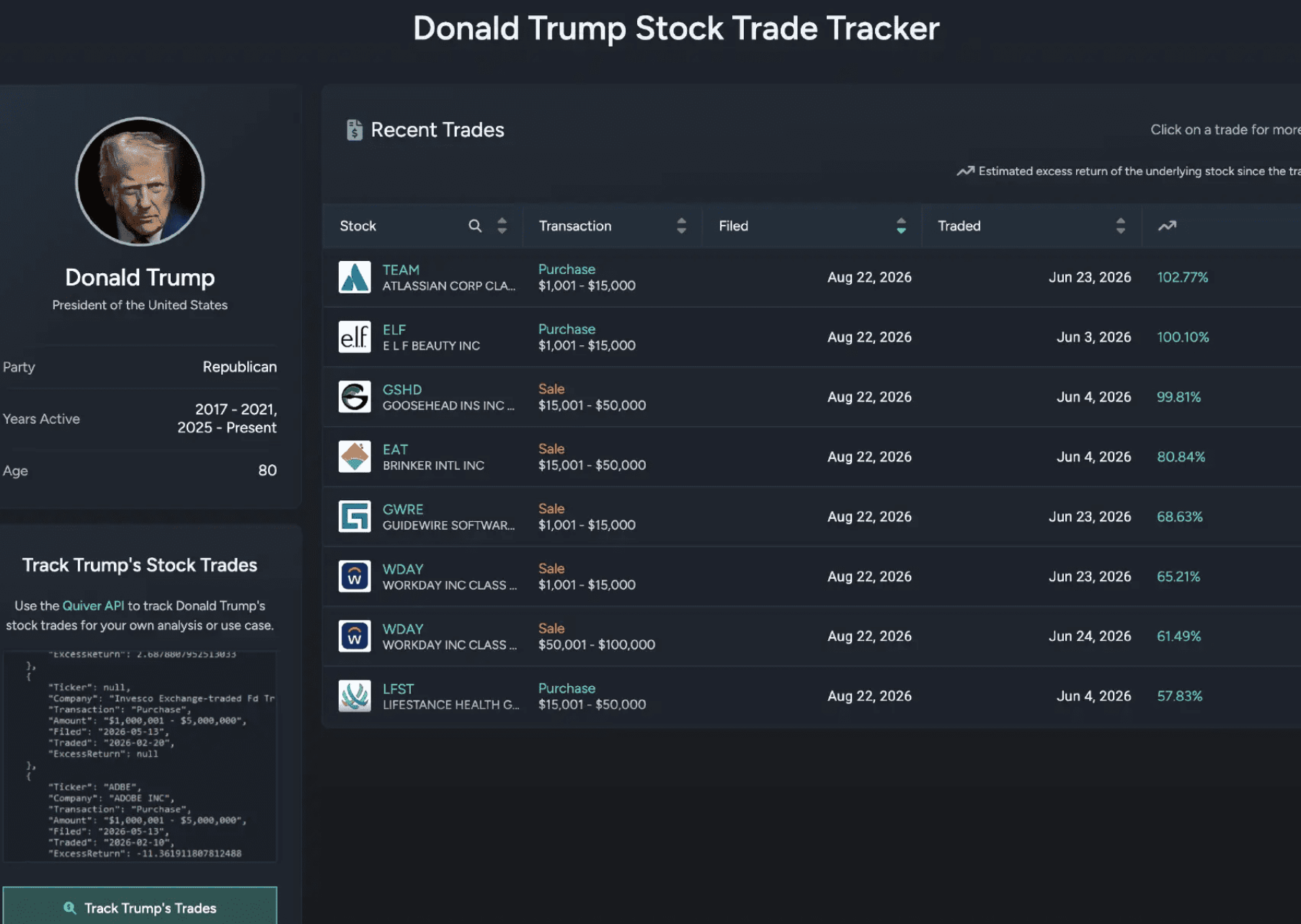Open the Stock column search icon
1301x924 pixels.
tap(475, 226)
